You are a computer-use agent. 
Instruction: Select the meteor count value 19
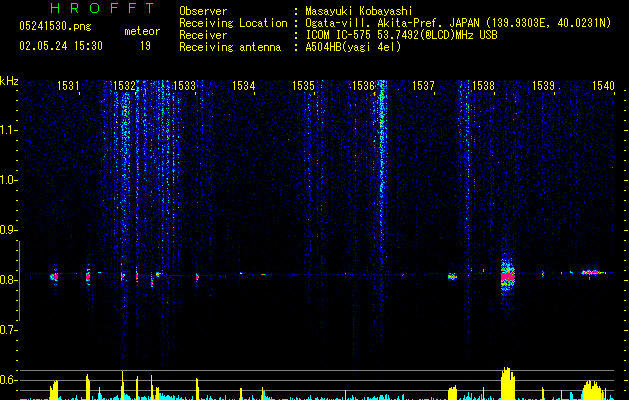click(145, 46)
